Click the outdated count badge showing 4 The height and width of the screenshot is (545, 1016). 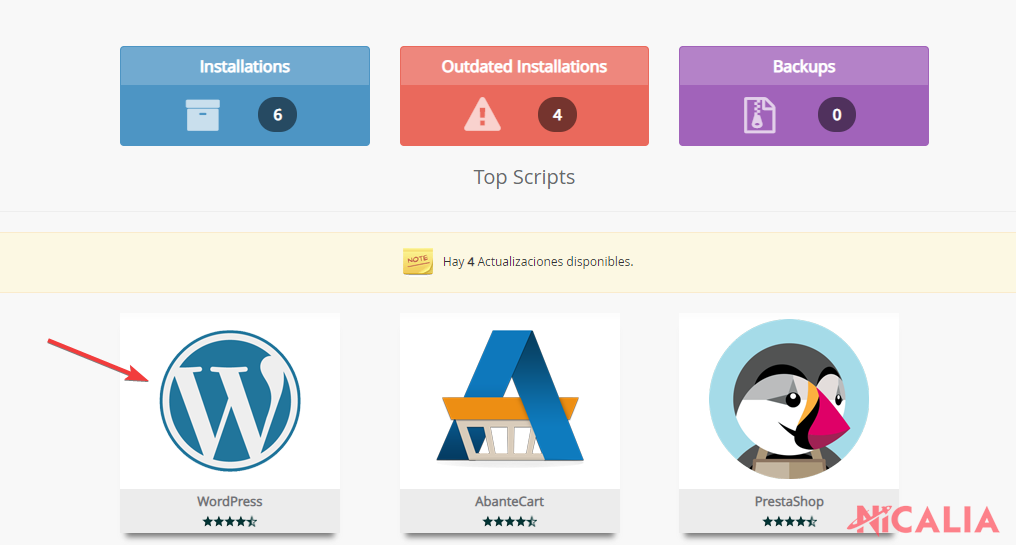click(x=557, y=115)
